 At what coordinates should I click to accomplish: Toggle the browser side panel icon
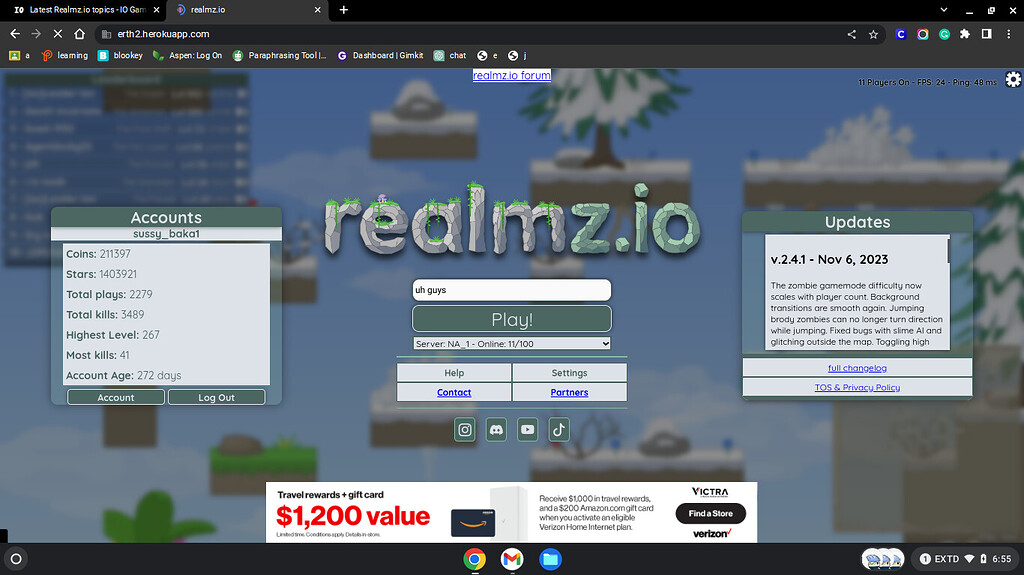tap(987, 34)
